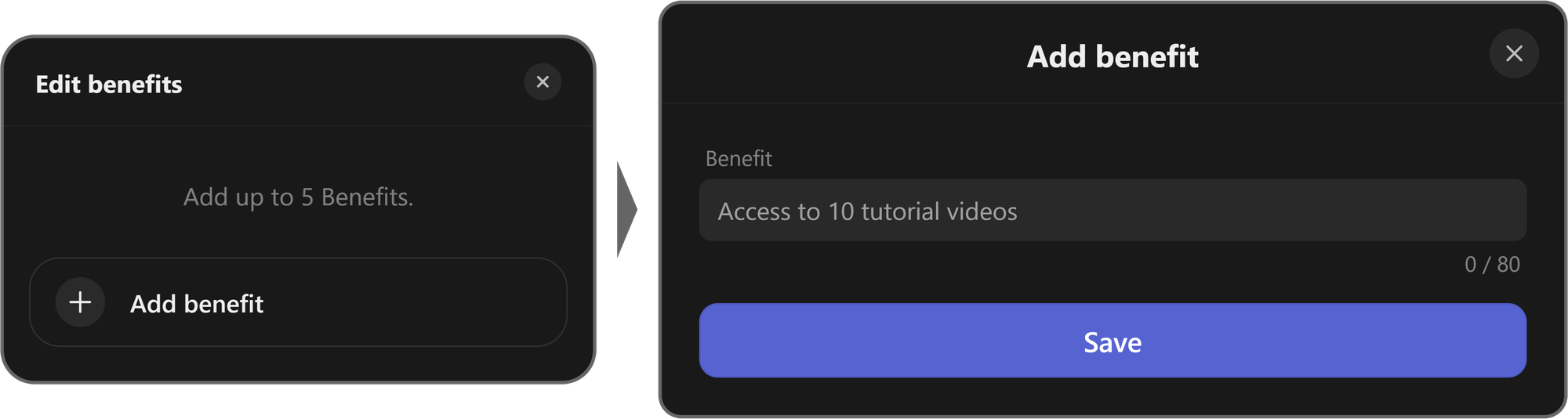Click the 'Add up to 5 Benefits.' hint
Image resolution: width=1568 pixels, height=419 pixels.
298,197
